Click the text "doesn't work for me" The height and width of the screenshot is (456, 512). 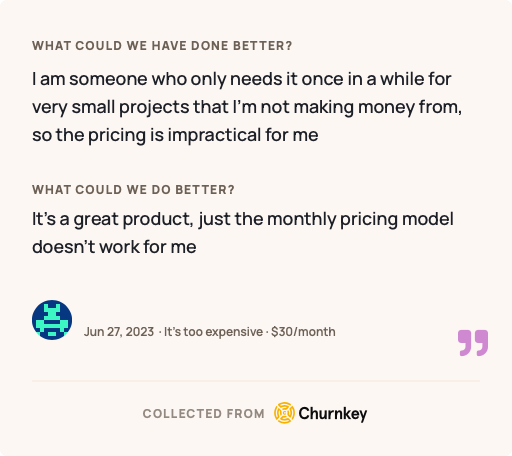(x=114, y=247)
